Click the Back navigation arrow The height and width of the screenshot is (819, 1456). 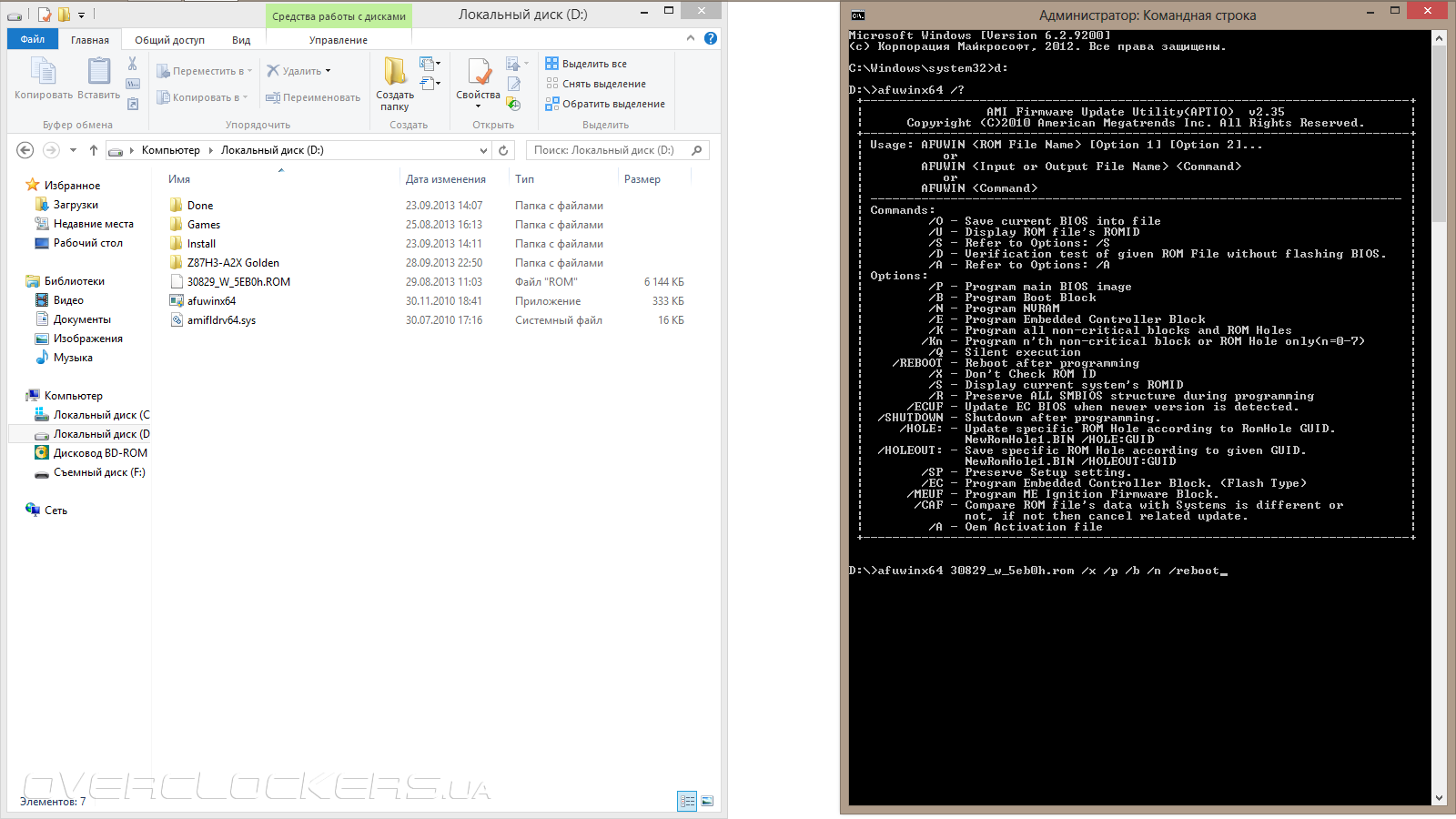[25, 150]
